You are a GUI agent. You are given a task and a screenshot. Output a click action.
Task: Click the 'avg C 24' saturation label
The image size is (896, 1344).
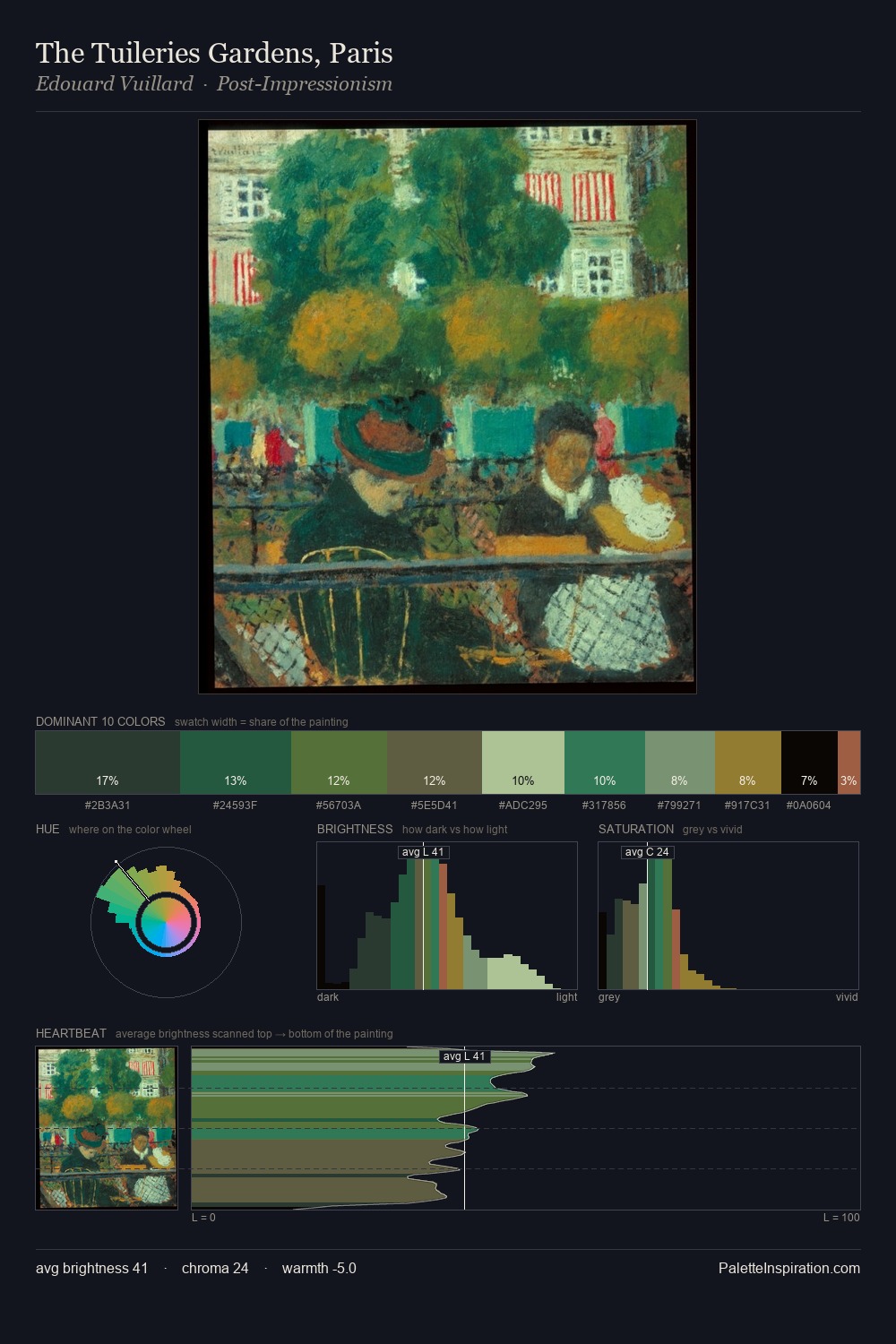647,852
